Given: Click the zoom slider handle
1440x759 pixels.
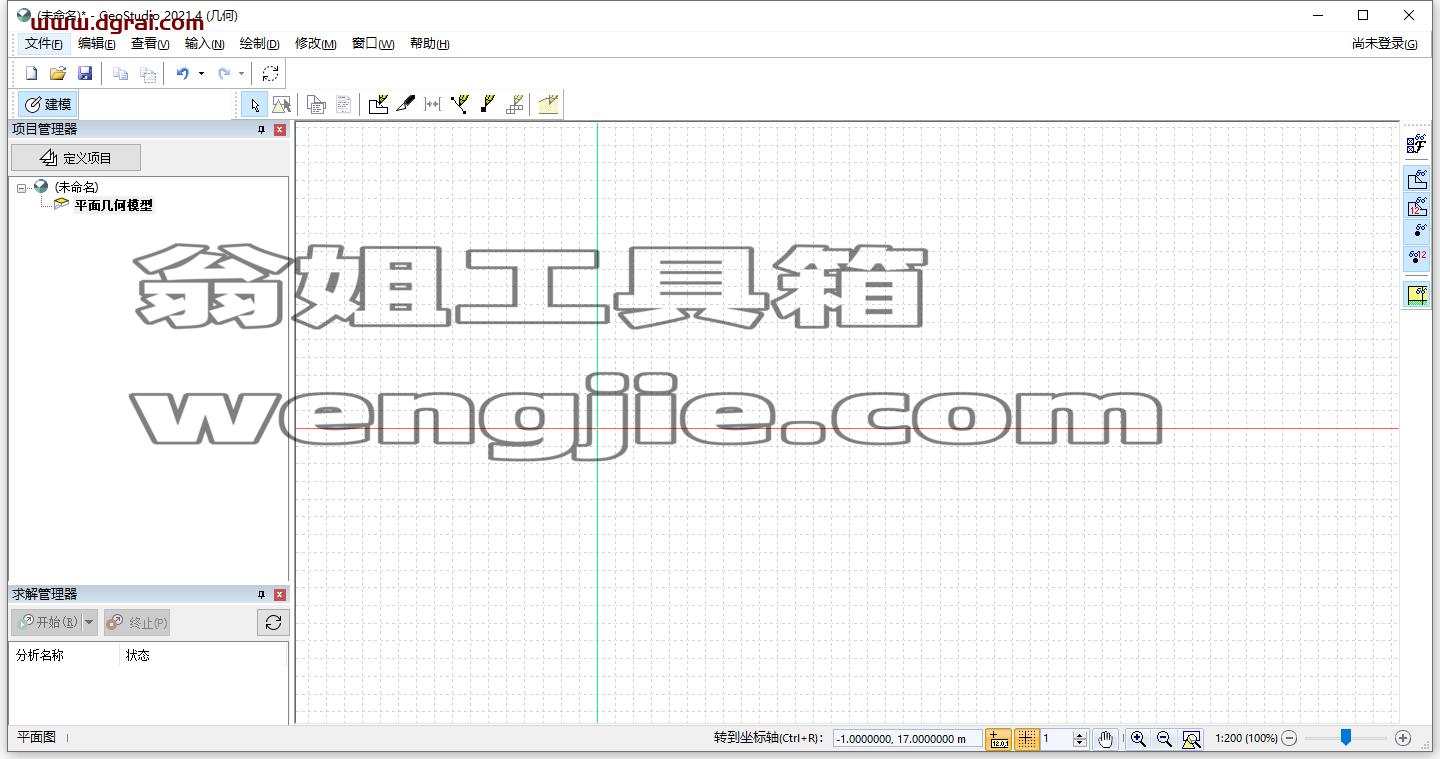Looking at the screenshot, I should [1346, 737].
